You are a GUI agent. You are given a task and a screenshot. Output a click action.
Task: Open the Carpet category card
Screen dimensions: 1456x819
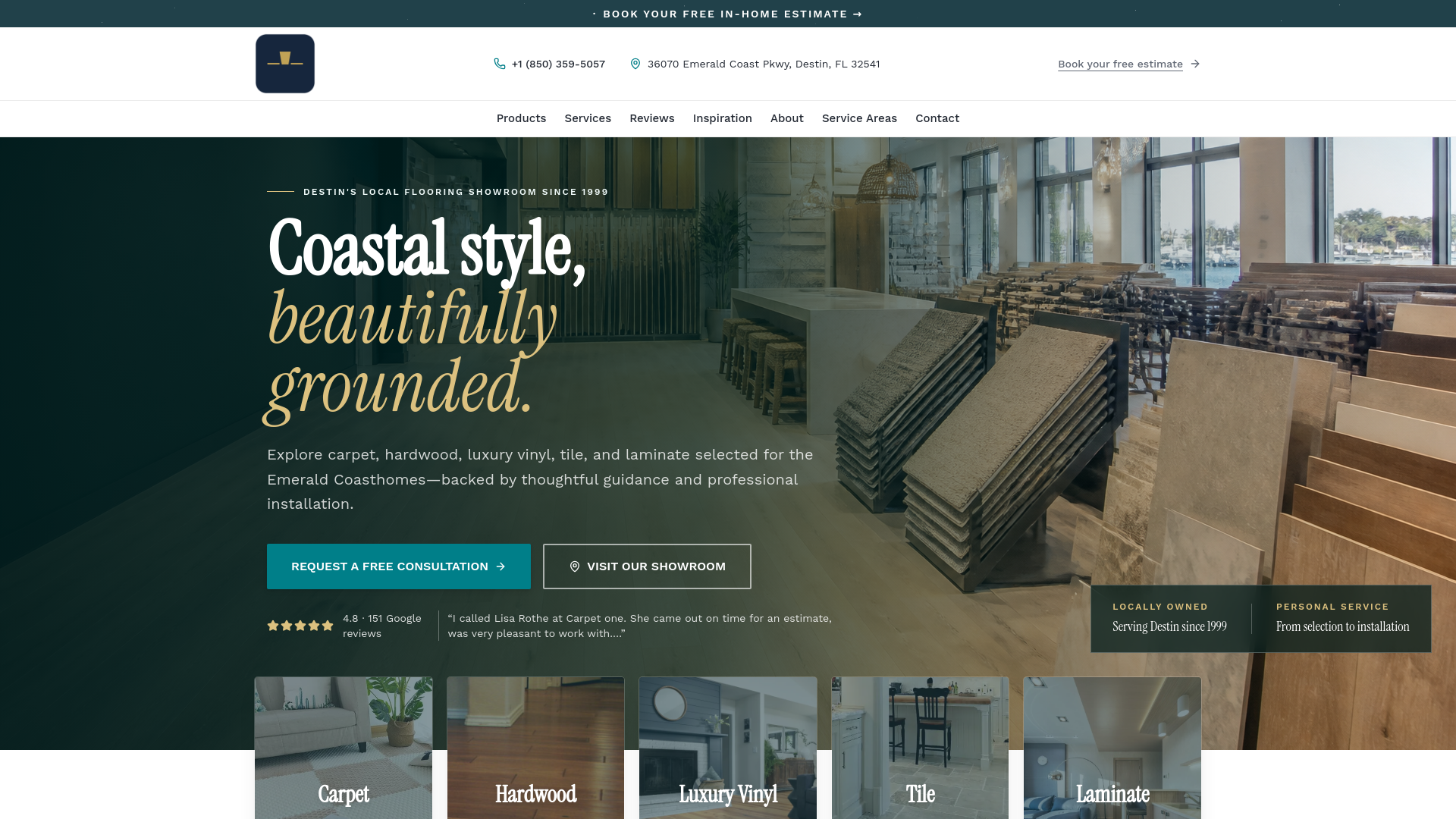point(344,748)
